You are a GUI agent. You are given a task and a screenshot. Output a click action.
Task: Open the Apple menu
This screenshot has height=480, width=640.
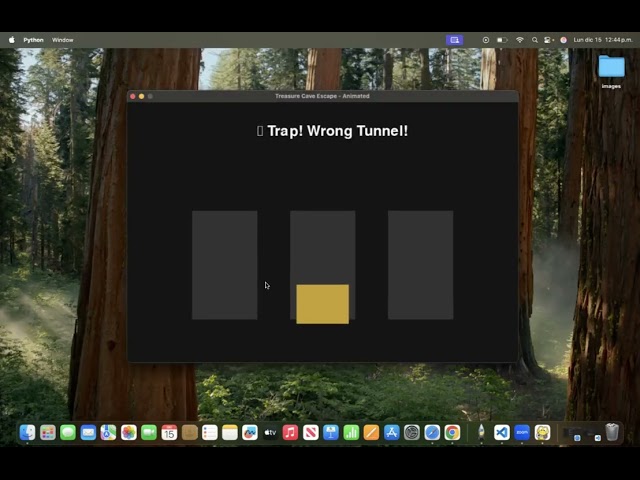pos(12,40)
